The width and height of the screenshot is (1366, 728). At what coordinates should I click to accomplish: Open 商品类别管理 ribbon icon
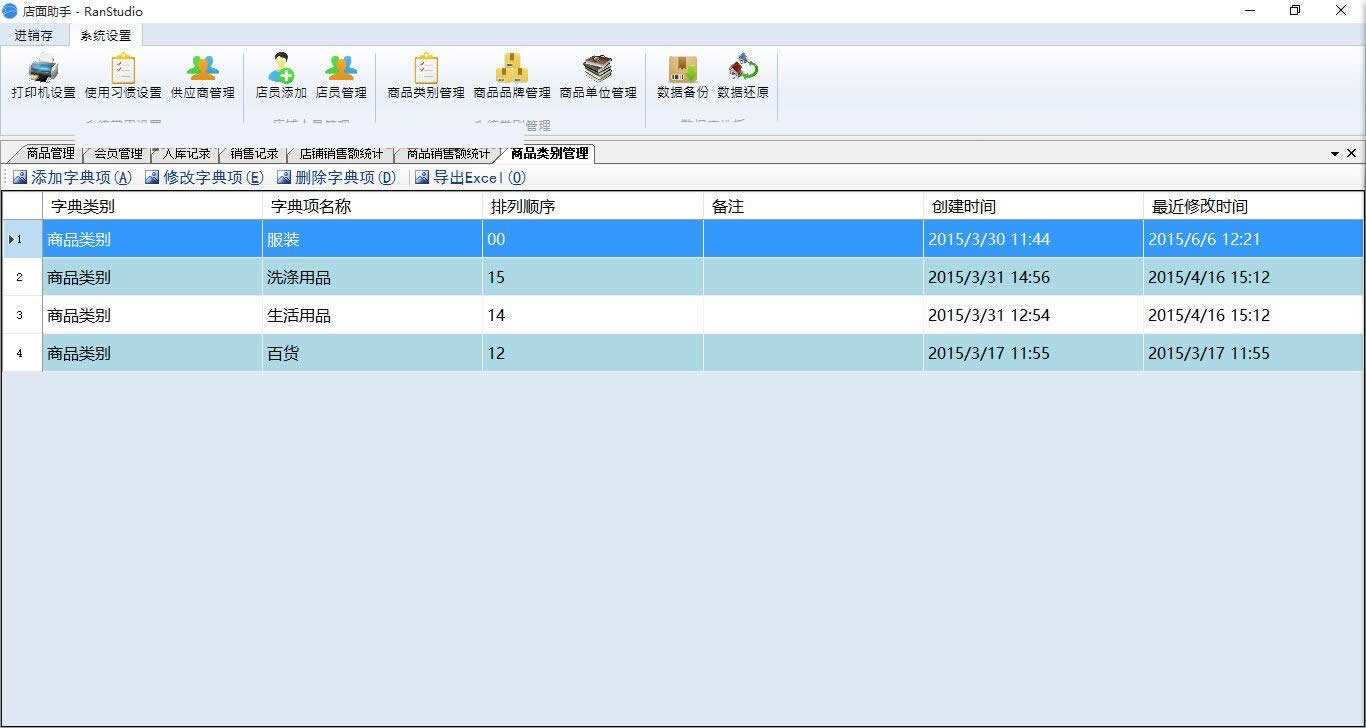pos(426,77)
